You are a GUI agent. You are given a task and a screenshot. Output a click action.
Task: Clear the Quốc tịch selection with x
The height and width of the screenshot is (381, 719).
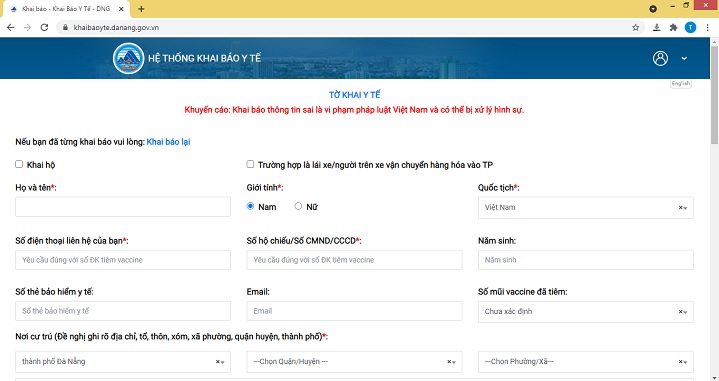(680, 208)
